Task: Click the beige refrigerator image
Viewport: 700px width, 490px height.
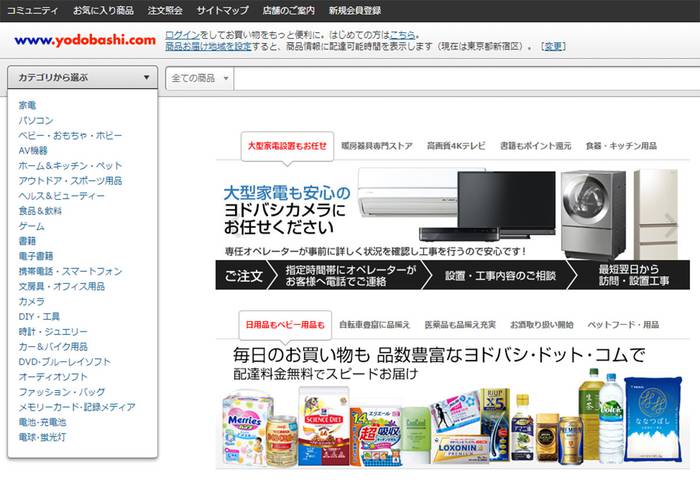Action: (x=656, y=215)
